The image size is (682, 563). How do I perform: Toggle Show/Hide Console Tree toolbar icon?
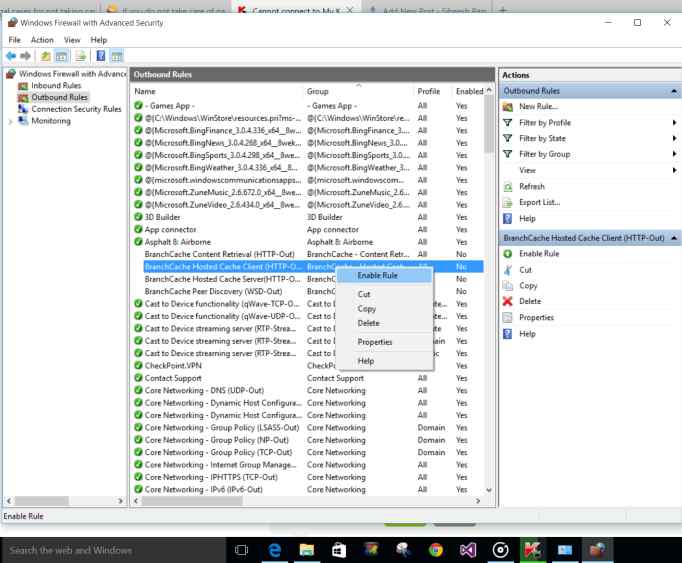[x=61, y=56]
